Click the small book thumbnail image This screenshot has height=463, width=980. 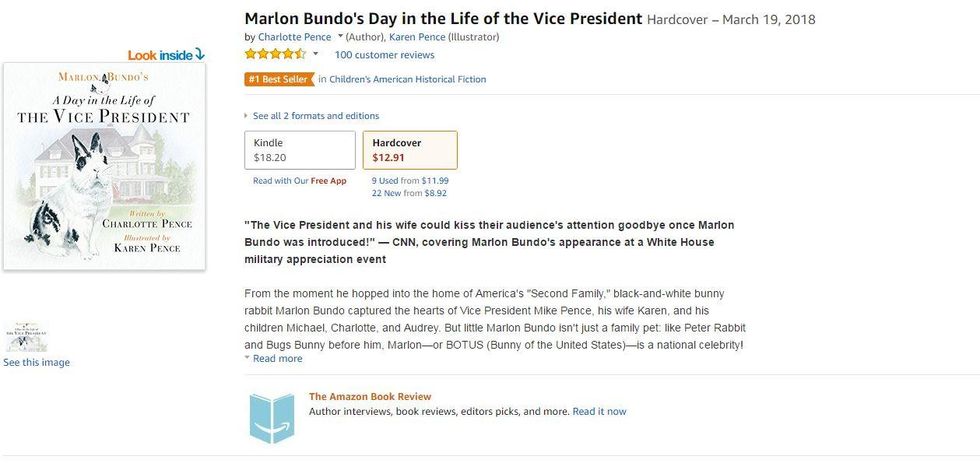pyautogui.click(x=26, y=337)
